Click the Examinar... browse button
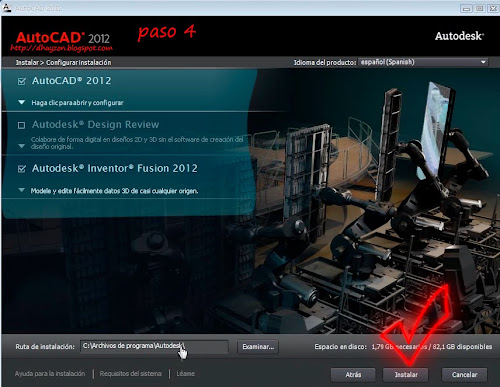 tap(258, 347)
